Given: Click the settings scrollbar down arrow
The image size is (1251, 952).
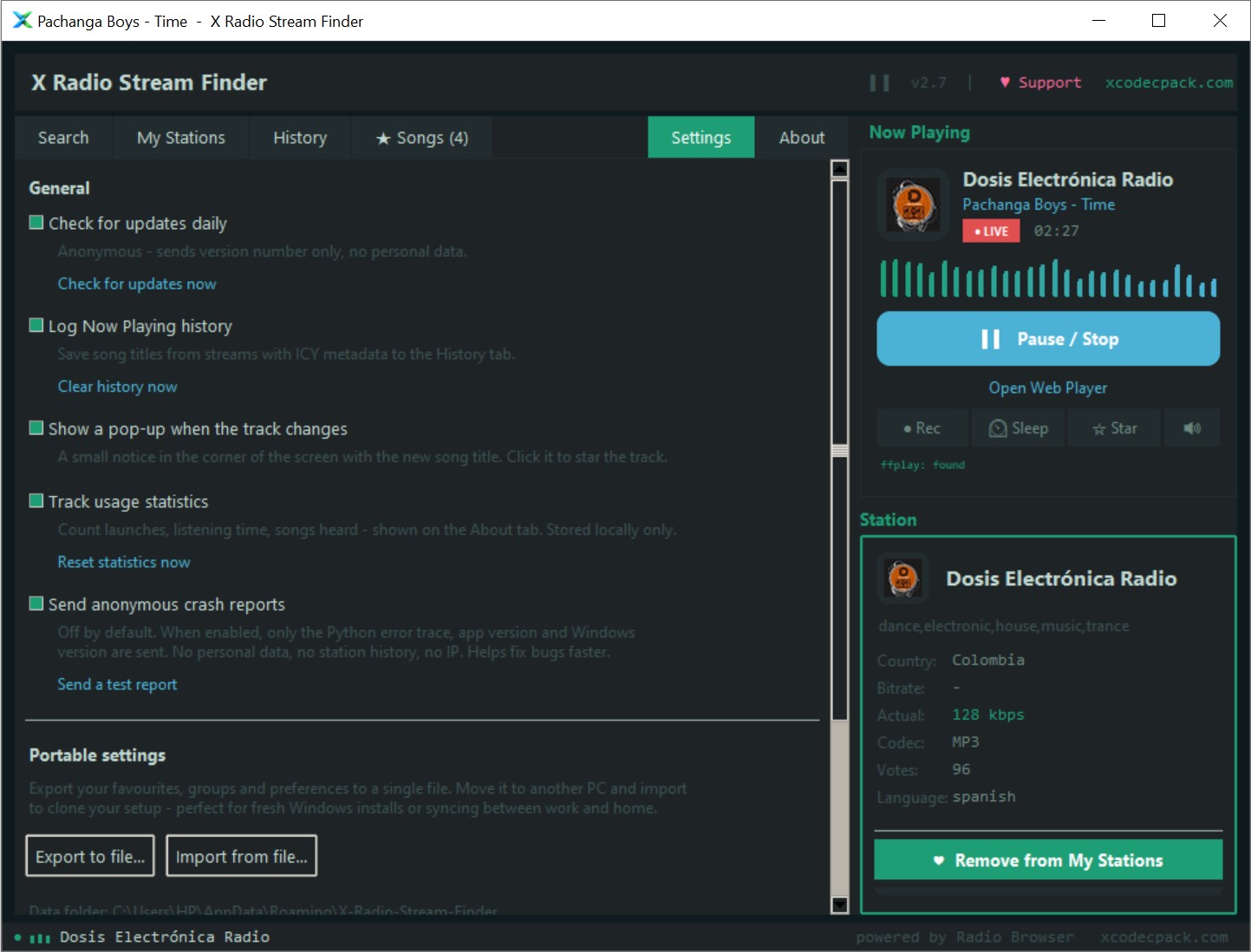Looking at the screenshot, I should click(839, 905).
